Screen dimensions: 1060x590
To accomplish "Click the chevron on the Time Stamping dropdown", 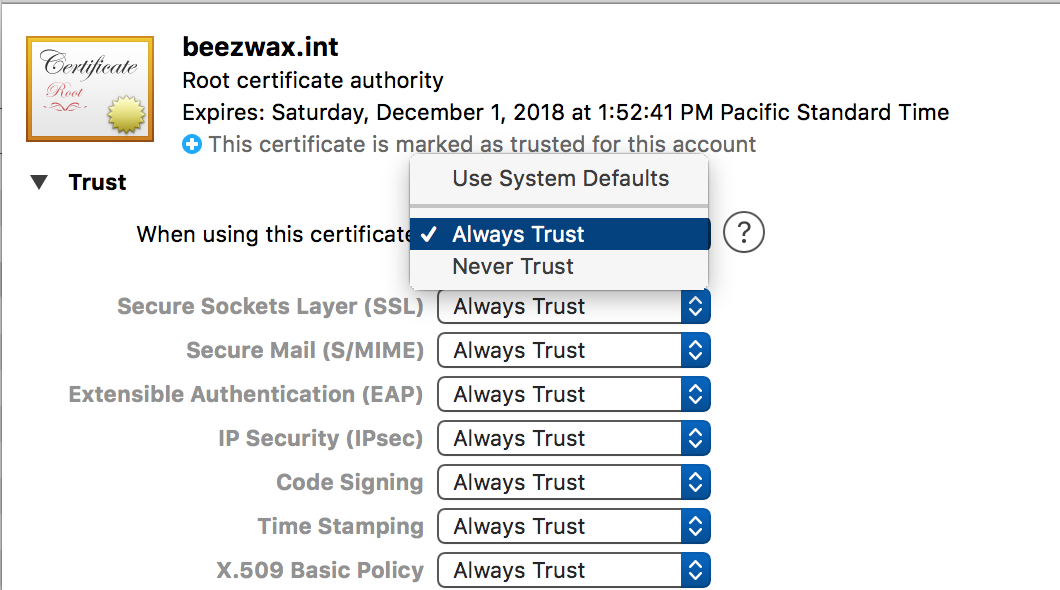I will coord(695,526).
